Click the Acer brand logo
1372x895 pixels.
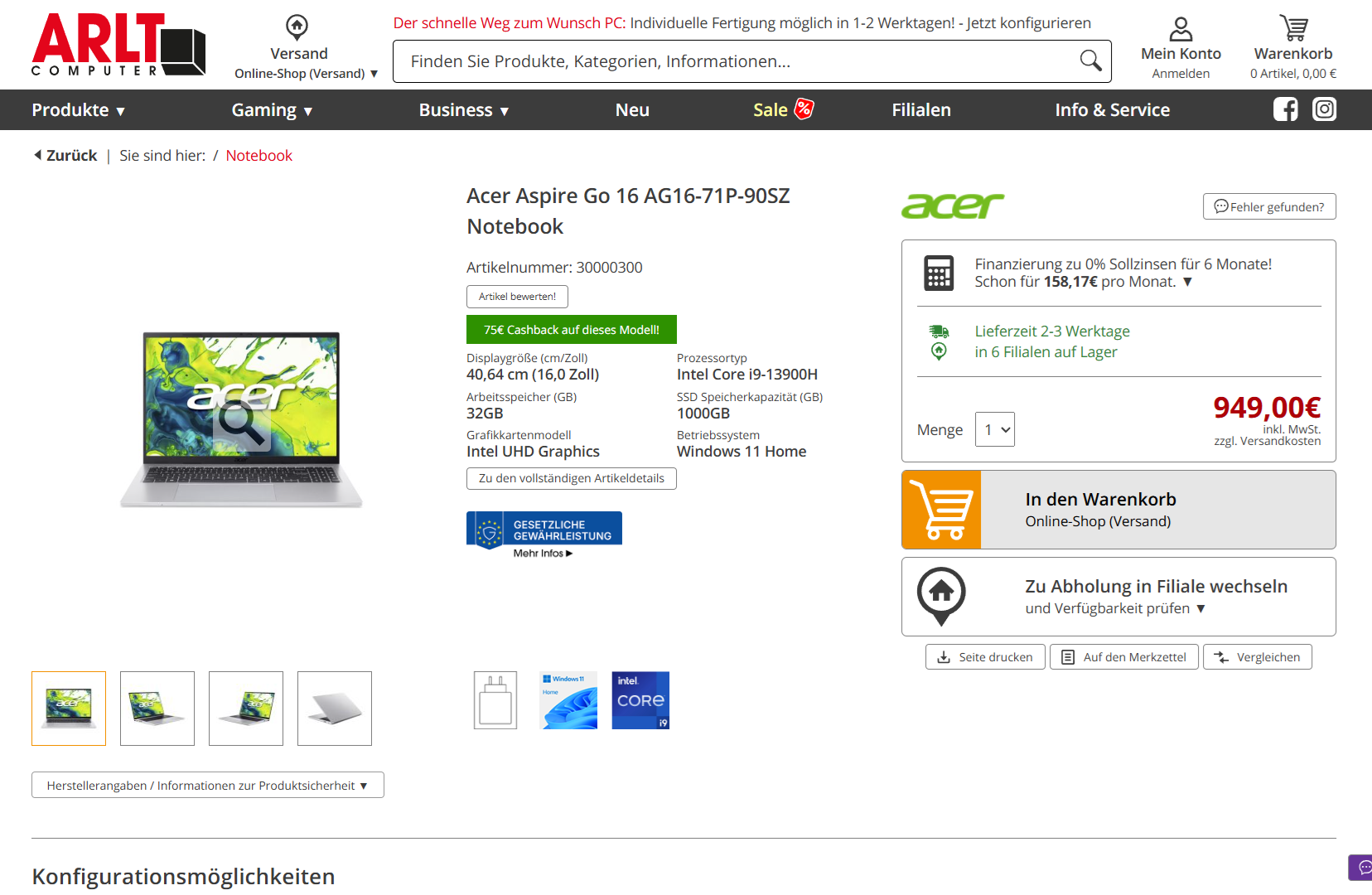953,206
